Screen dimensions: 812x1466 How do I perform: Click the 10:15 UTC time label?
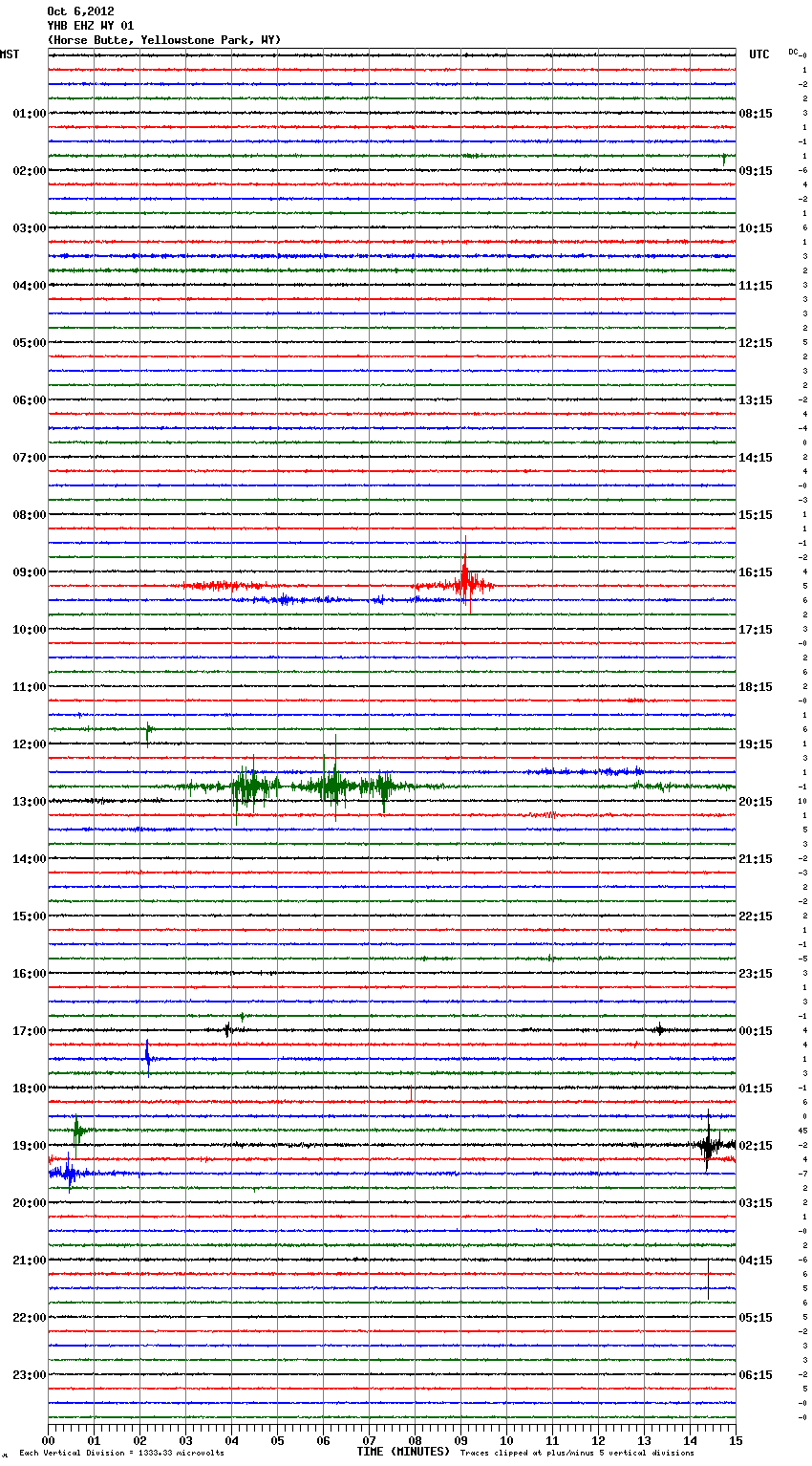756,228
